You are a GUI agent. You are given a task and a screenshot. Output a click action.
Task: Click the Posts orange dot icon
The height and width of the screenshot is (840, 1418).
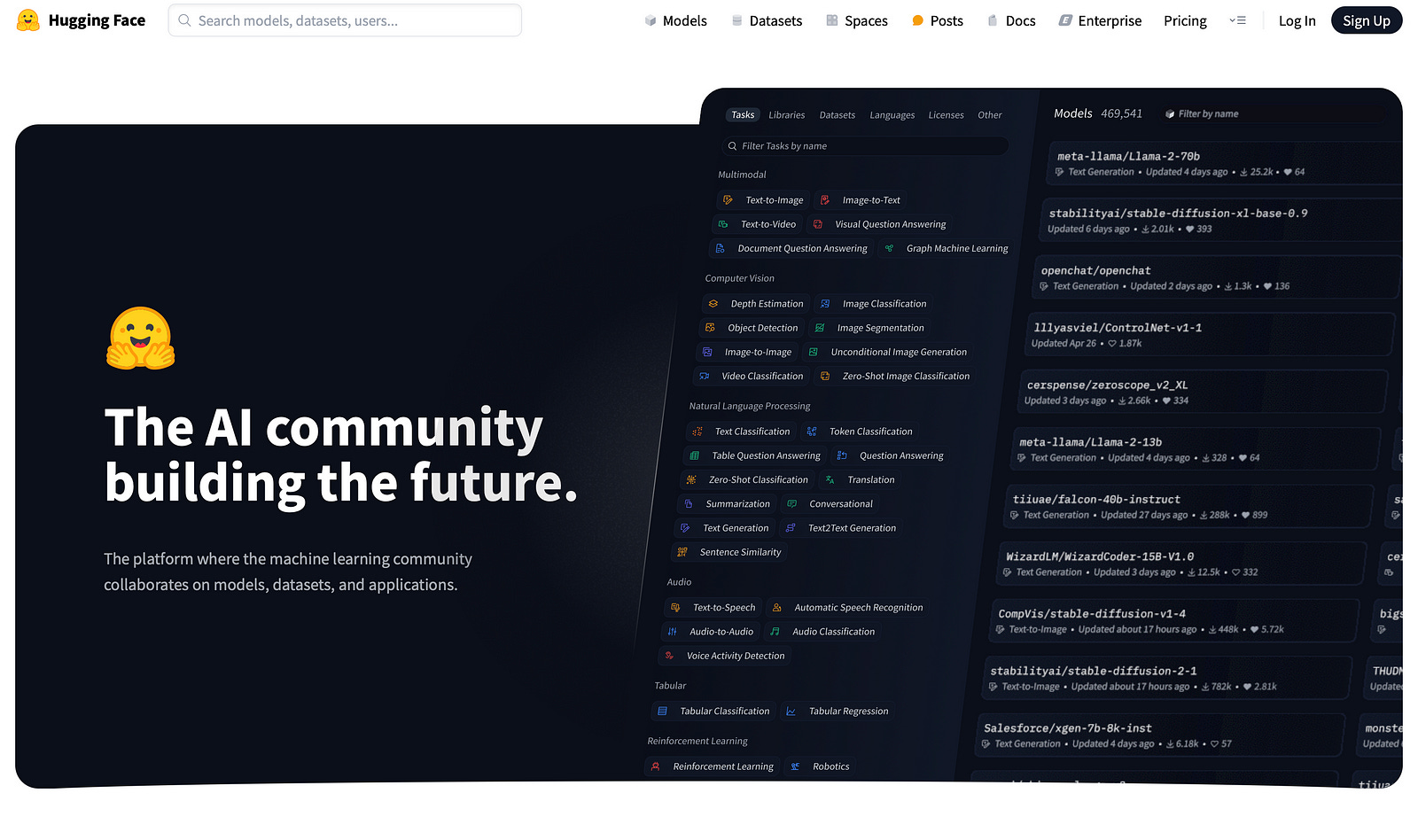click(917, 20)
